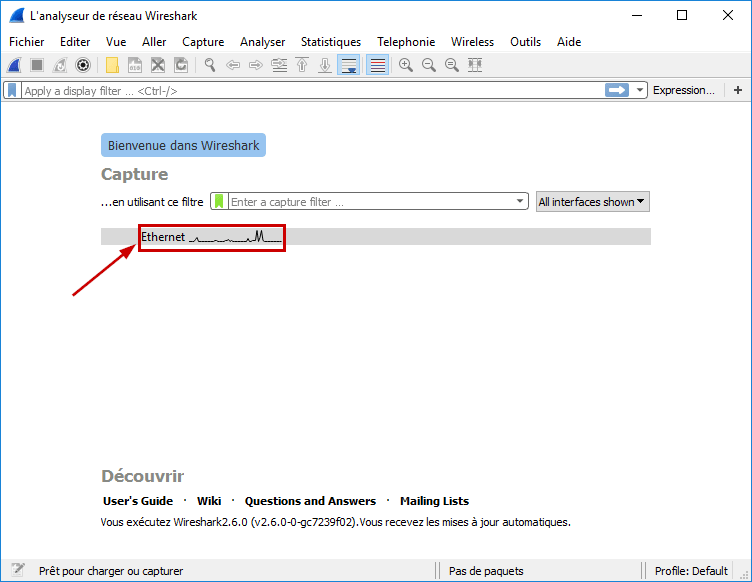Image resolution: width=752 pixels, height=582 pixels.
Task: Add a filter button with plus
Action: (x=738, y=90)
